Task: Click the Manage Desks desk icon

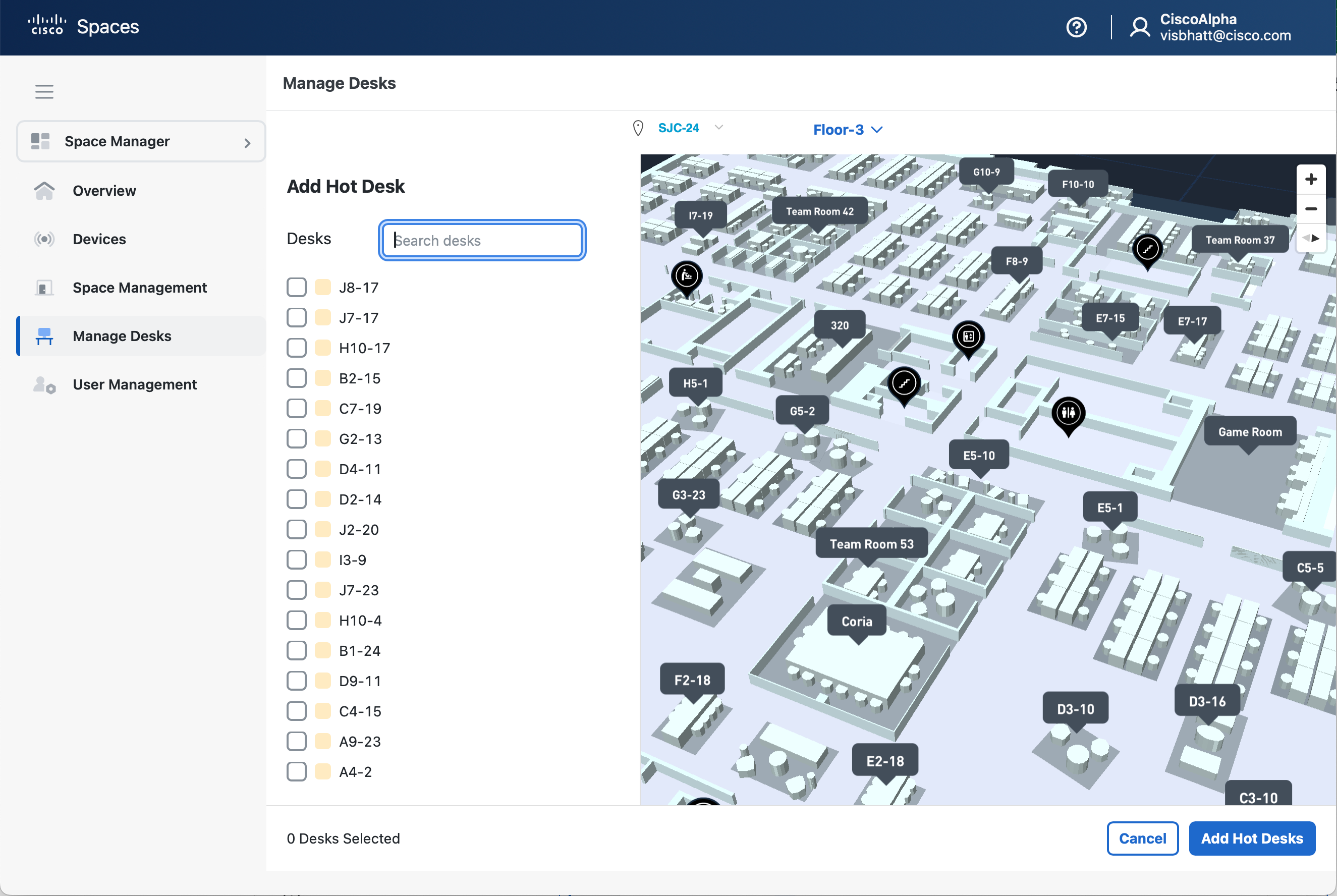Action: 44,336
